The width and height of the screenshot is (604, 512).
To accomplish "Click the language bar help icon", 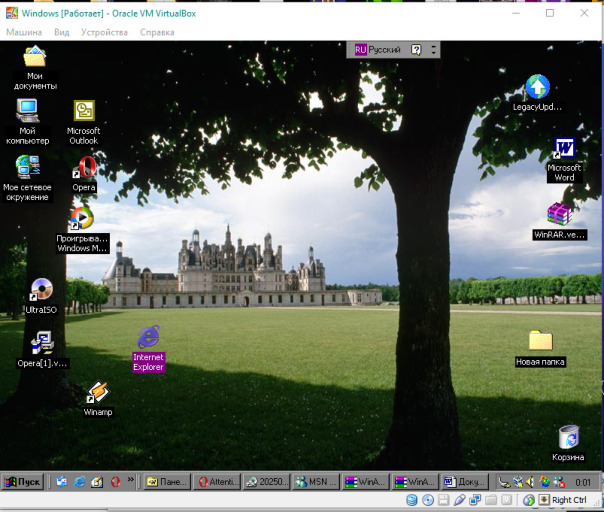I will coord(417,49).
